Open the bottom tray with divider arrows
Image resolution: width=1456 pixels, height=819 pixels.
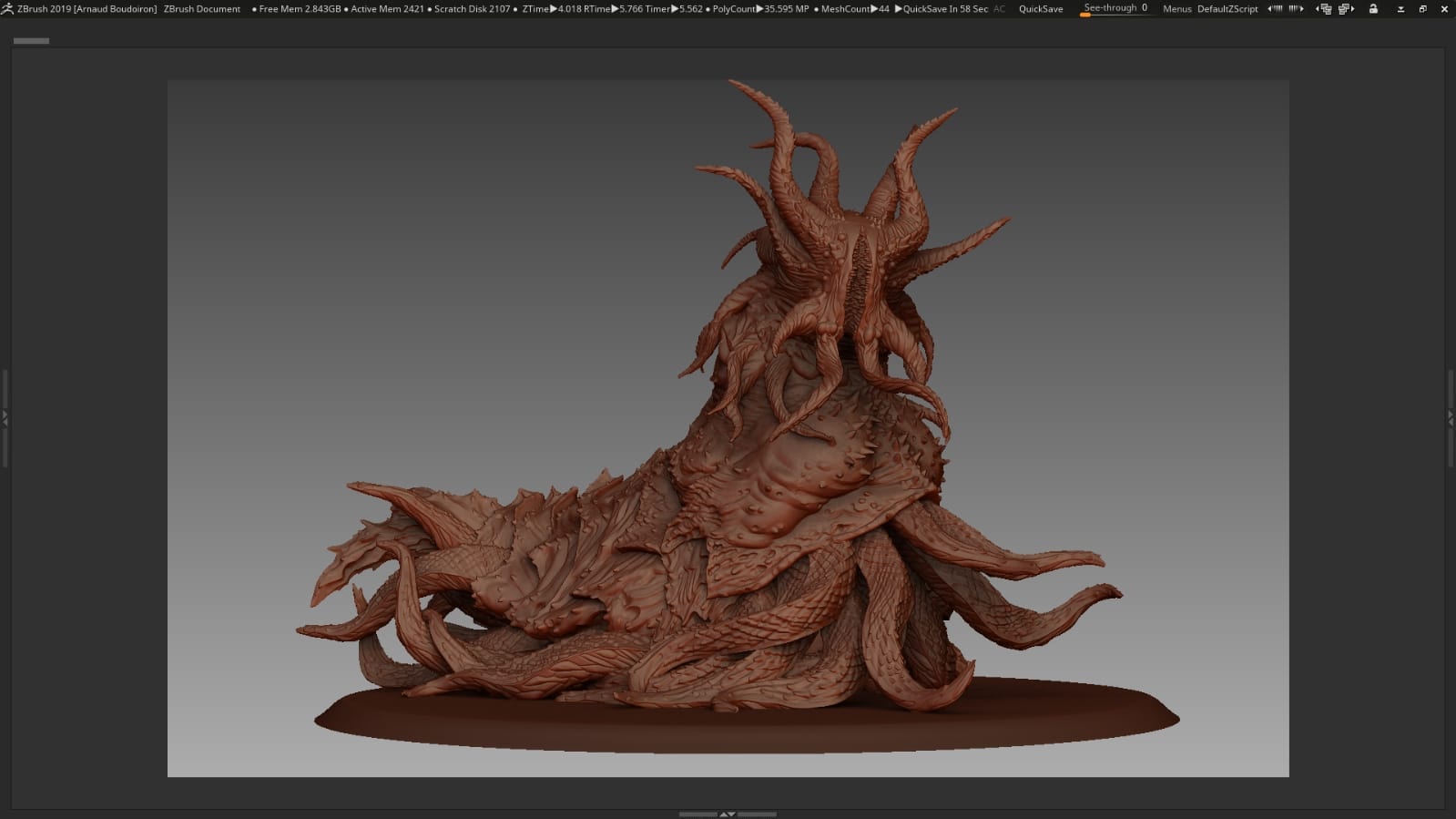pyautogui.click(x=728, y=814)
